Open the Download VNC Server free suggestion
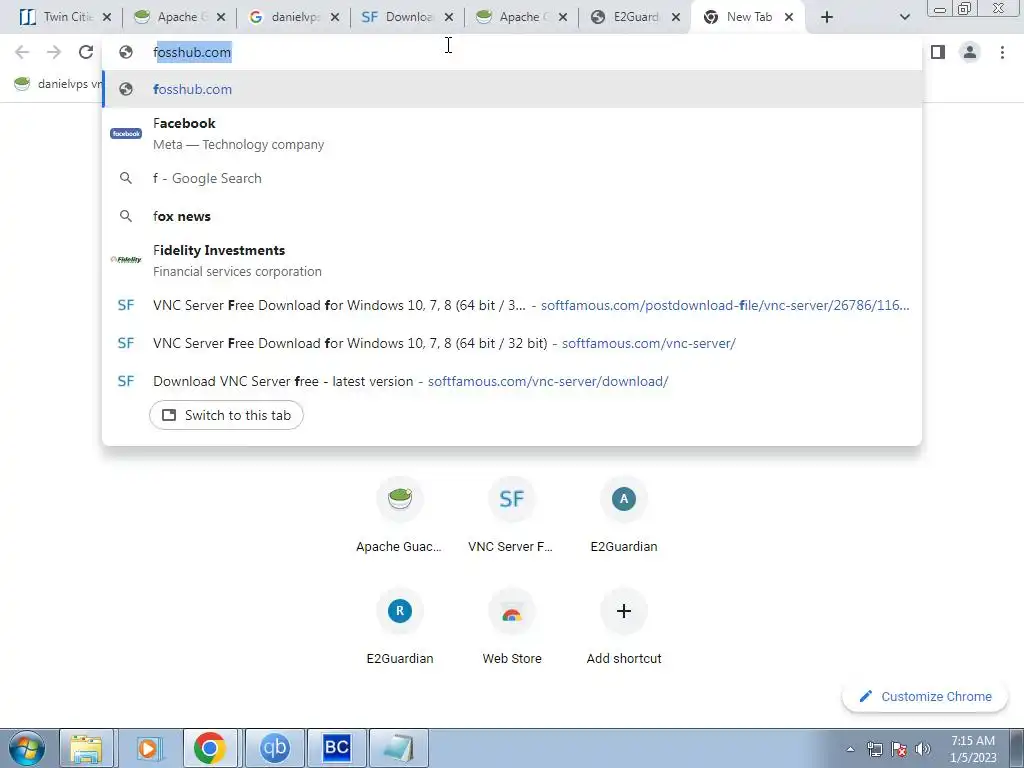Viewport: 1024px width, 768px height. tap(512, 381)
